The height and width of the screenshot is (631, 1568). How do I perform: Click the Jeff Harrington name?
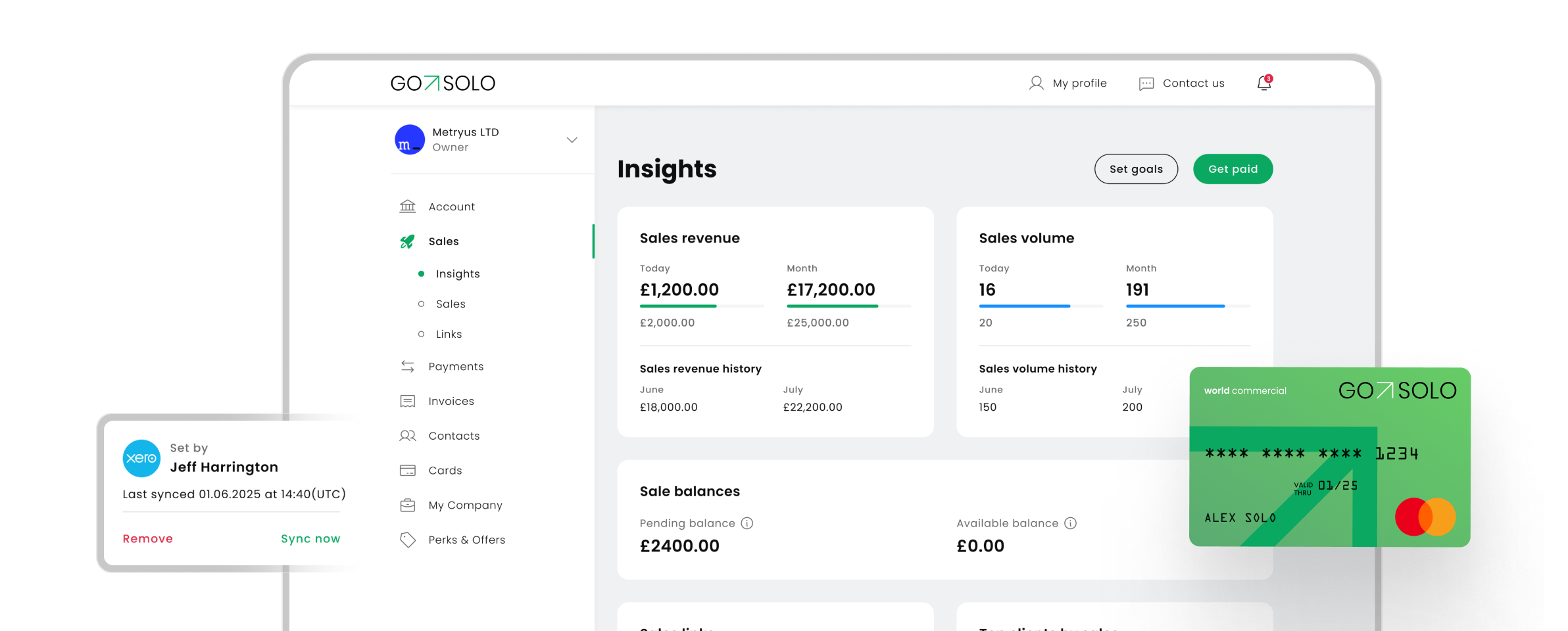(224, 467)
